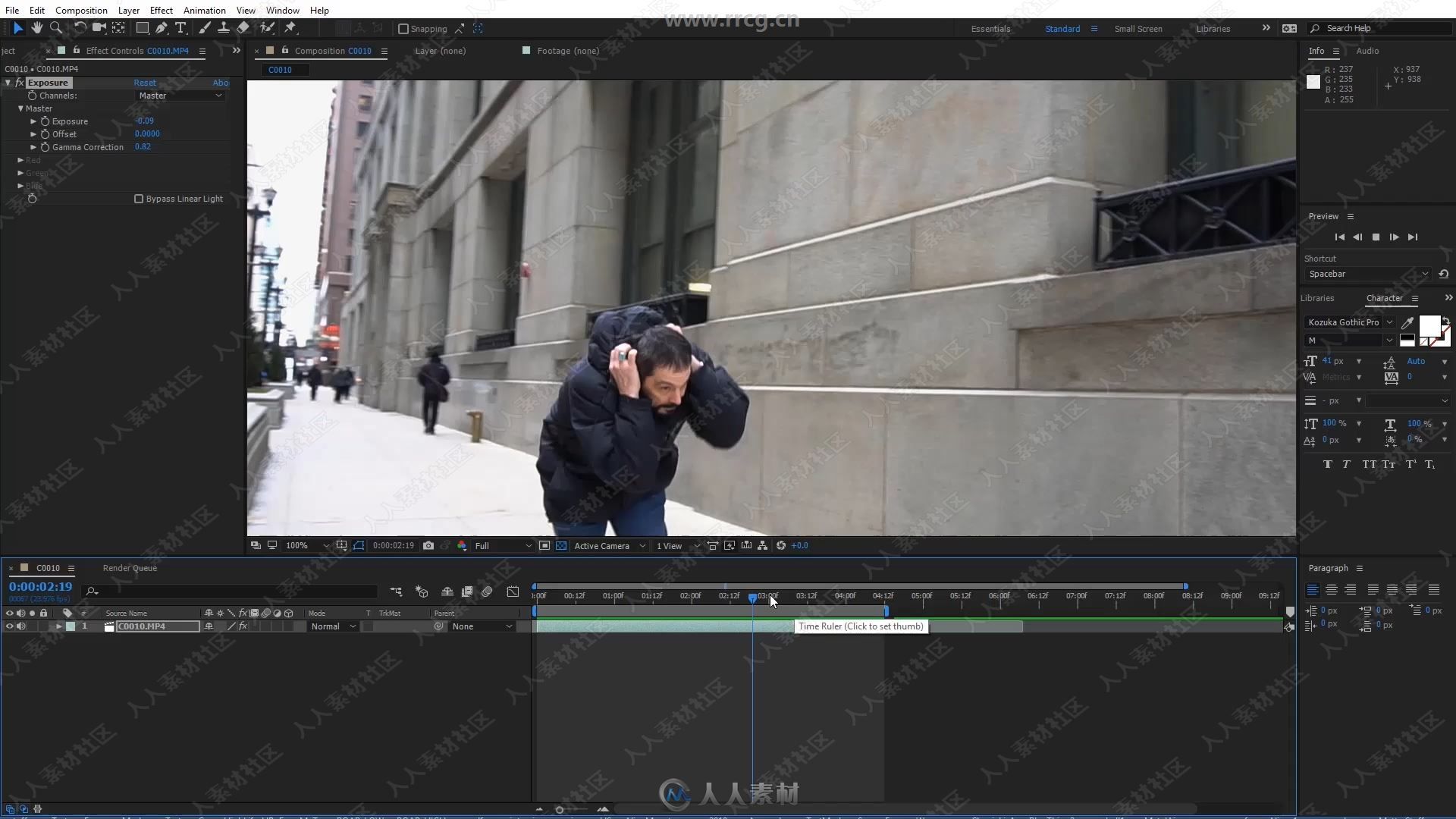Open Show Channel and color management icon
Viewport: 1456px width, 819px height.
(462, 545)
